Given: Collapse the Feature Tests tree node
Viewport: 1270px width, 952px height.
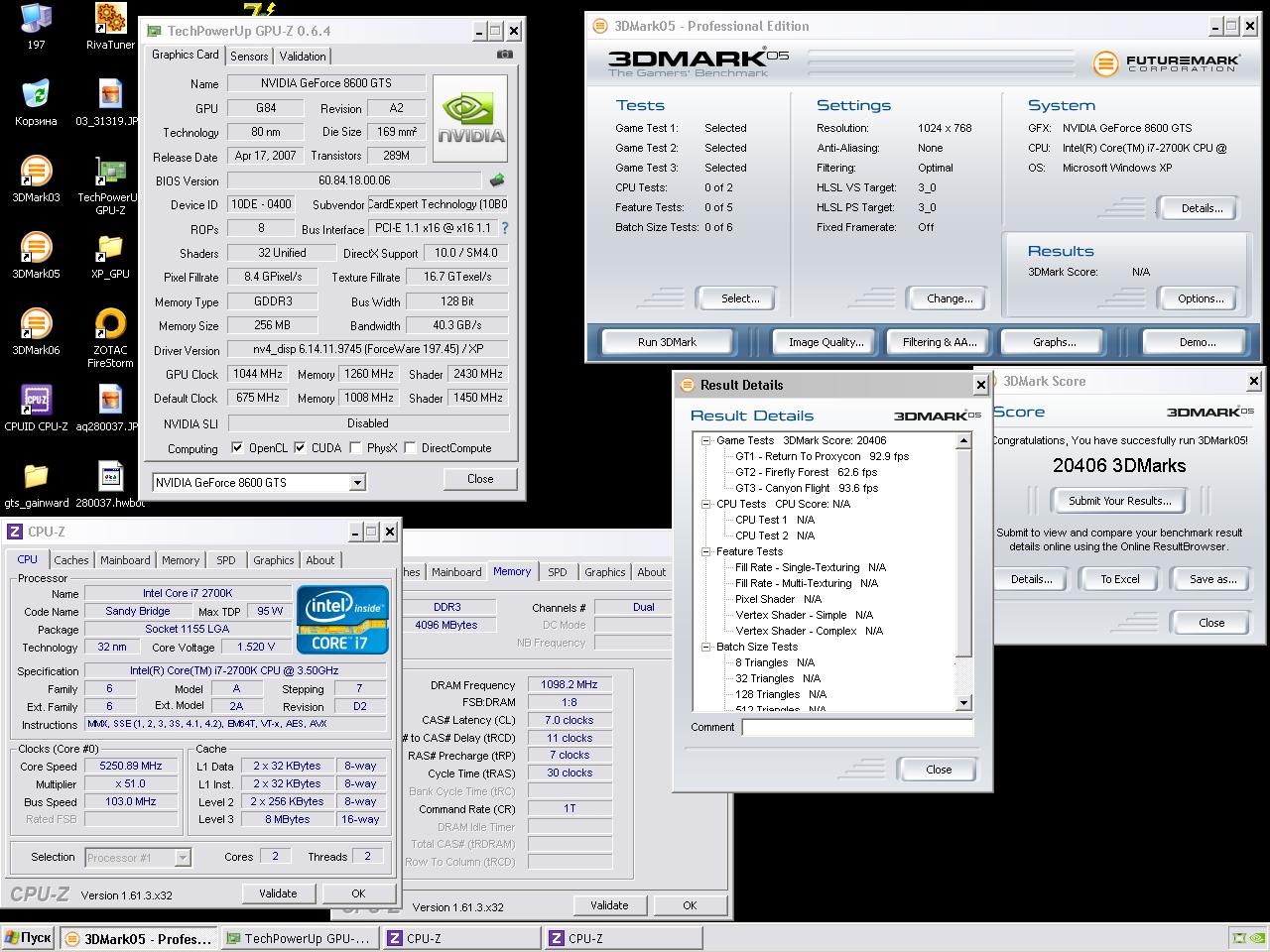Looking at the screenshot, I should coord(706,551).
